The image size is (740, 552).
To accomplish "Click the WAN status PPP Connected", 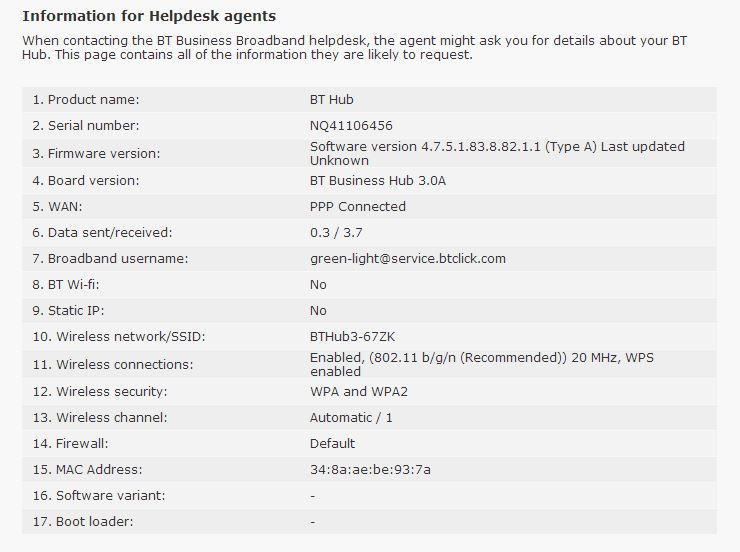I will pyautogui.click(x=358, y=207).
